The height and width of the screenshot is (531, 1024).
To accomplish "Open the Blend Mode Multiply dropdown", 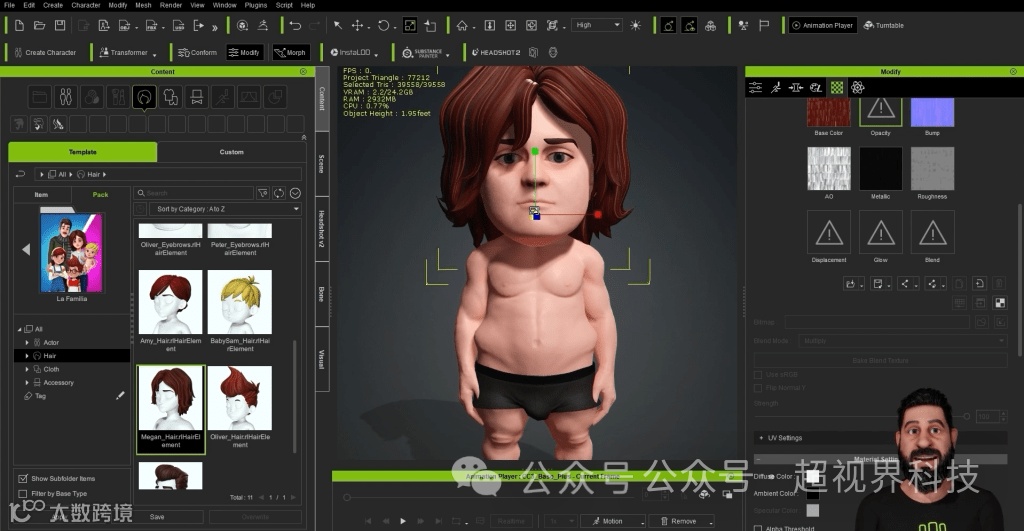I will [903, 341].
